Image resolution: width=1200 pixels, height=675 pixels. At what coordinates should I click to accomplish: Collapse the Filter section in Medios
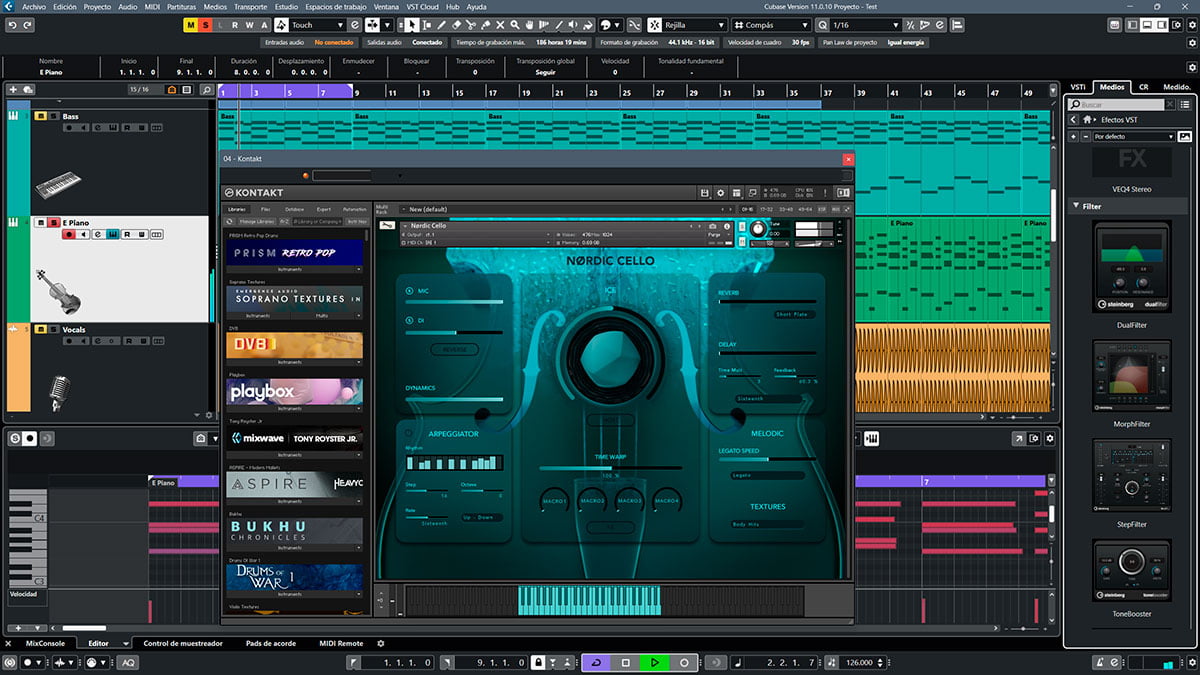1076,206
